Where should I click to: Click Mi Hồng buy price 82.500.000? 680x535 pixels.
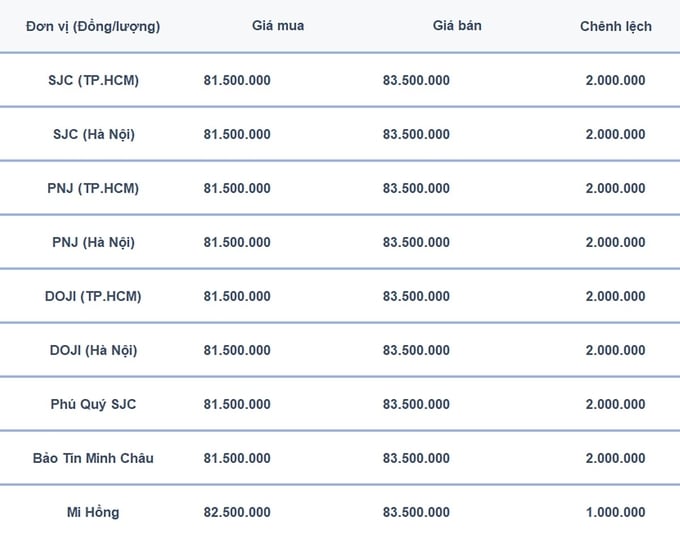click(237, 512)
